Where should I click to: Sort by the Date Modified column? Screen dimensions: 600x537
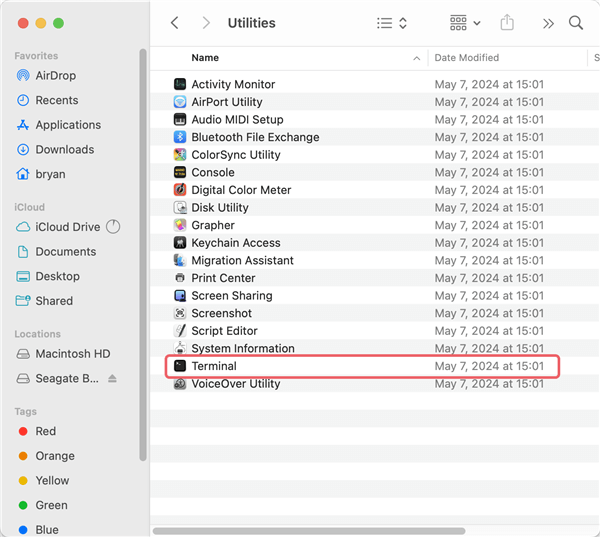(x=466, y=57)
